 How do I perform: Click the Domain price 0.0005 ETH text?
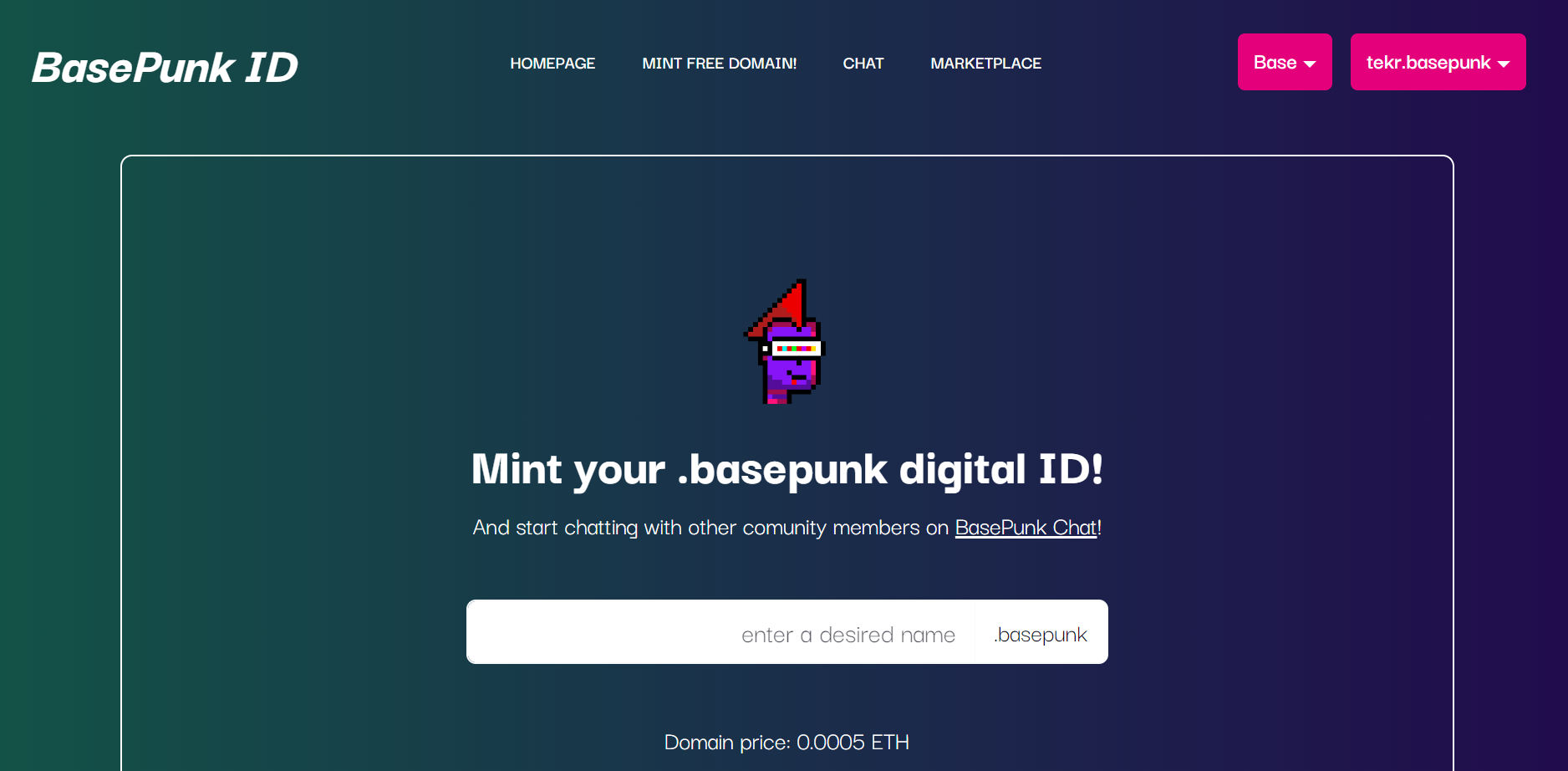tap(787, 743)
